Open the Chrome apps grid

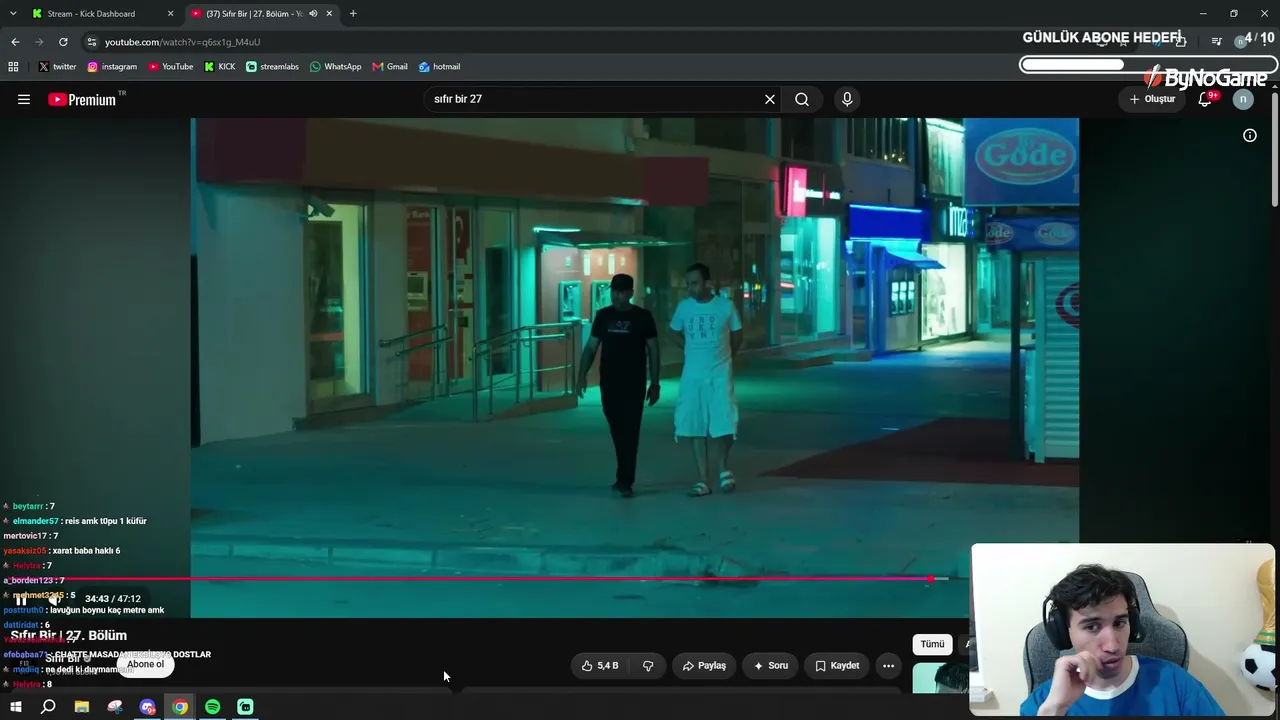13,67
